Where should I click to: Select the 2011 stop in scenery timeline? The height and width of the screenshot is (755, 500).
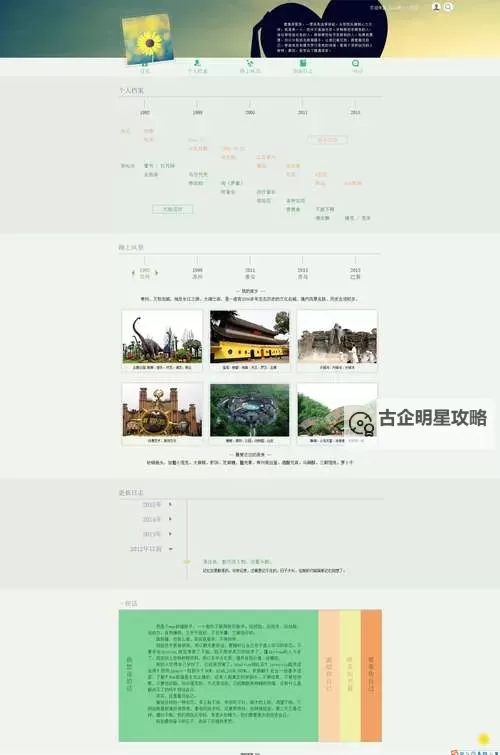coord(250,273)
